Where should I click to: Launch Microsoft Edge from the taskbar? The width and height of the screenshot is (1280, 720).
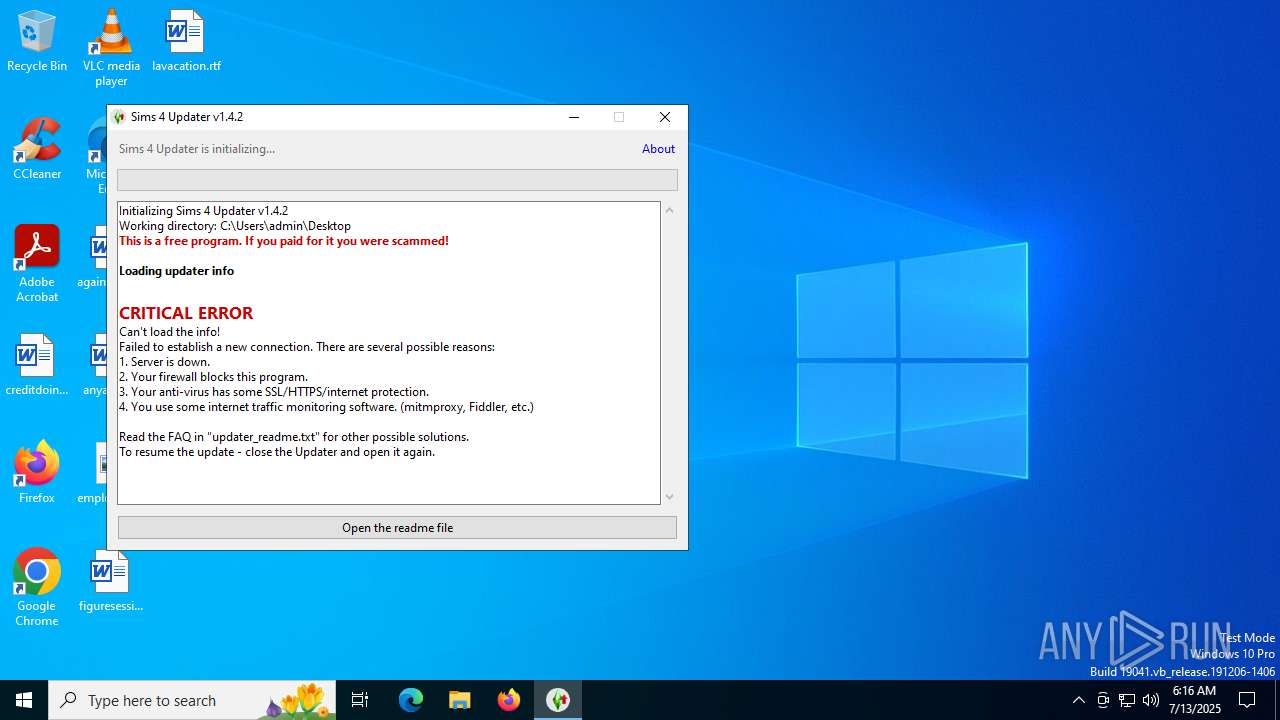411,700
